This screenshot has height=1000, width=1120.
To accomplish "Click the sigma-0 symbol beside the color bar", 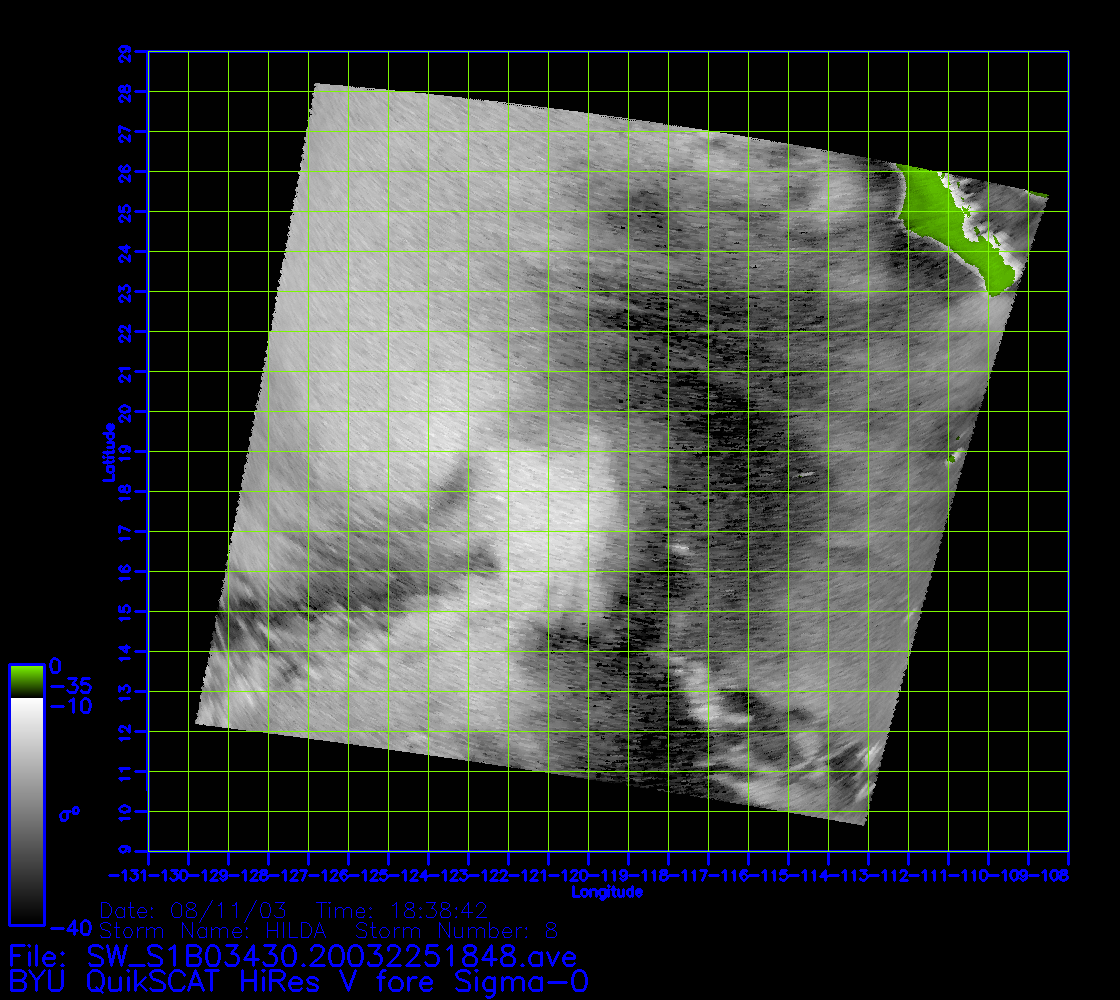I will pos(70,813).
